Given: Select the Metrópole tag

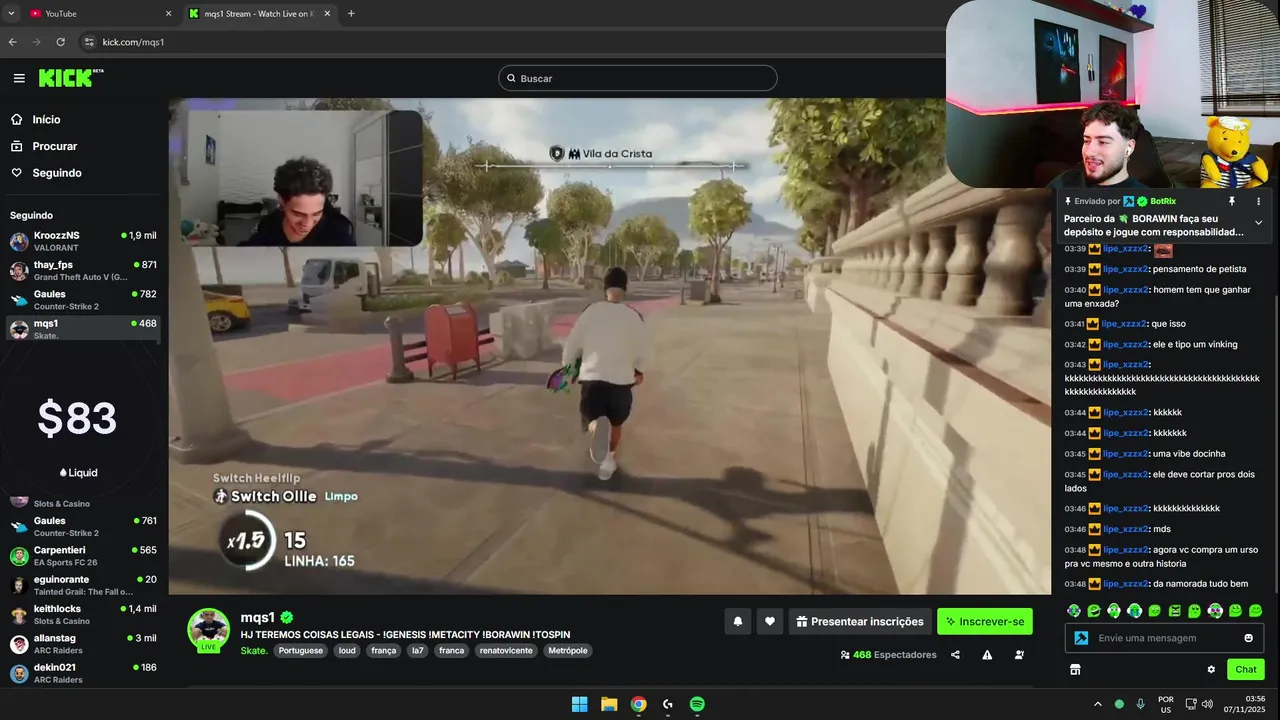Looking at the screenshot, I should tap(568, 650).
